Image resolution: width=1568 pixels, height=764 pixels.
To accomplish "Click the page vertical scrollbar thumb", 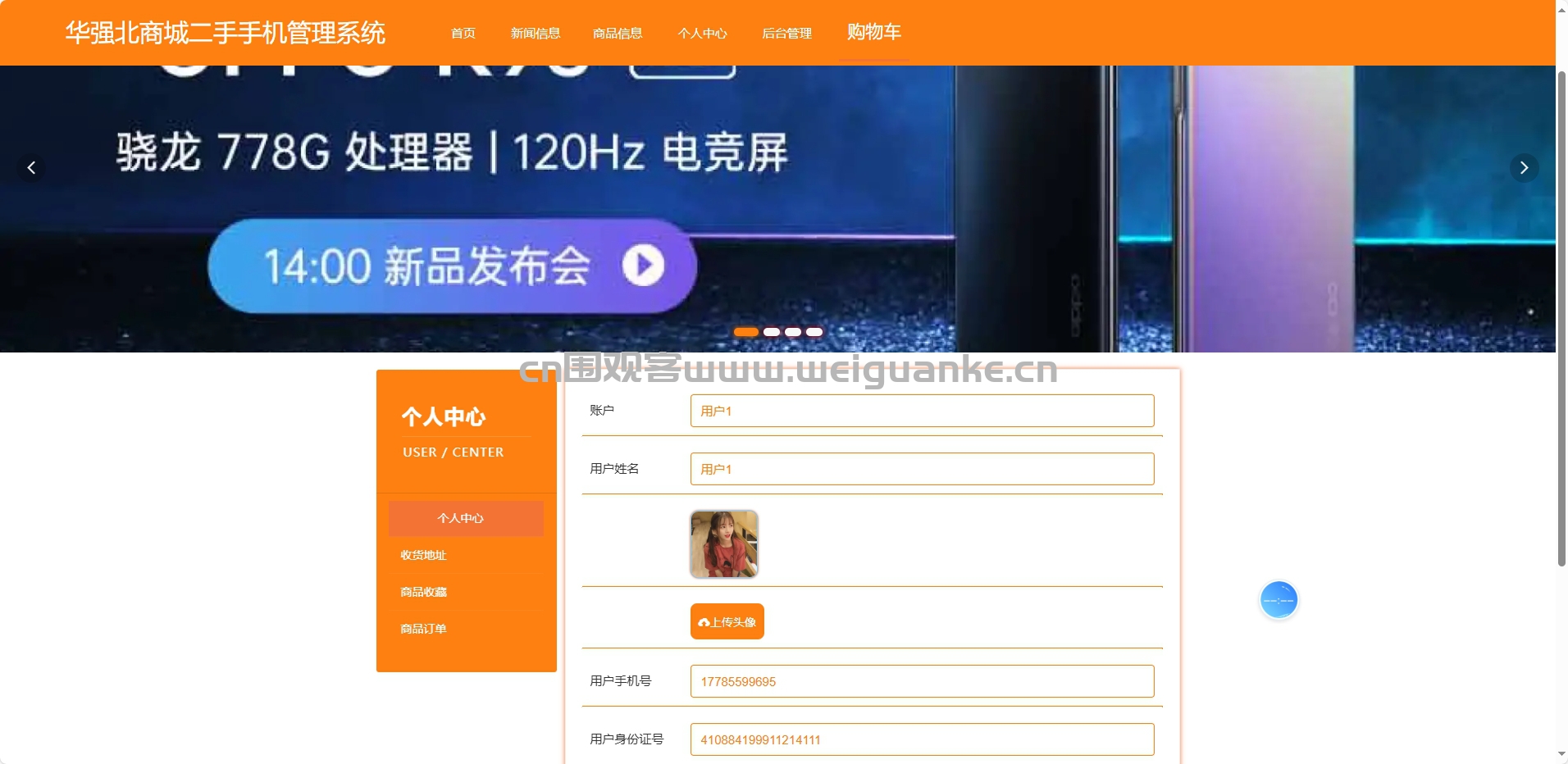I will [x=1561, y=318].
